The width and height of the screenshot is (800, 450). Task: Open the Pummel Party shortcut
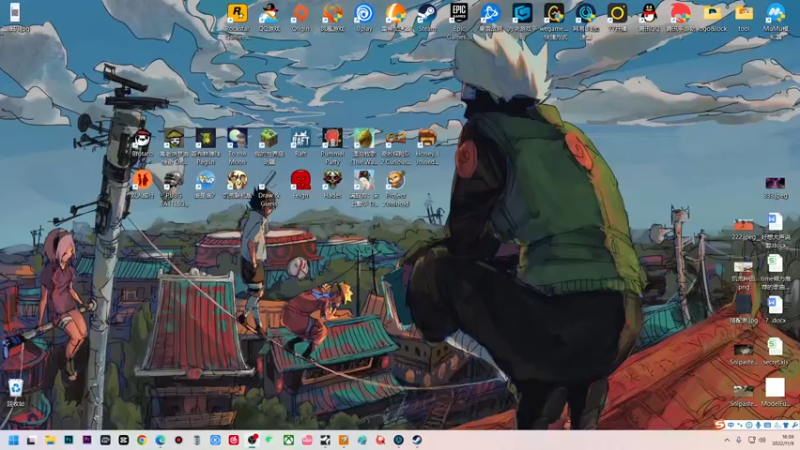pyautogui.click(x=332, y=139)
